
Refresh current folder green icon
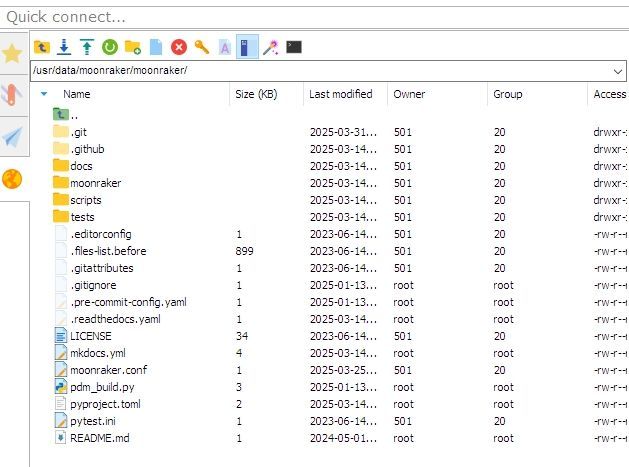(110, 47)
